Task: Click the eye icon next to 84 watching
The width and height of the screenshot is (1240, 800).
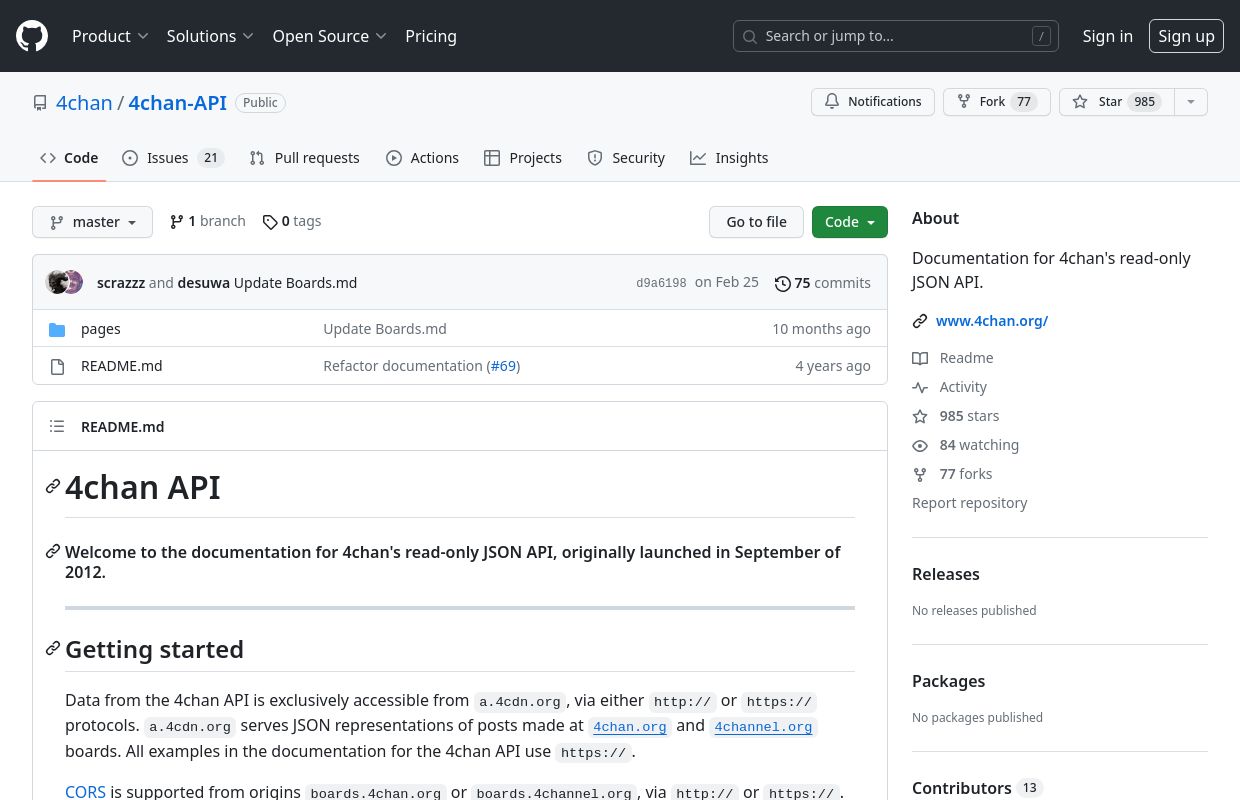Action: click(920, 445)
